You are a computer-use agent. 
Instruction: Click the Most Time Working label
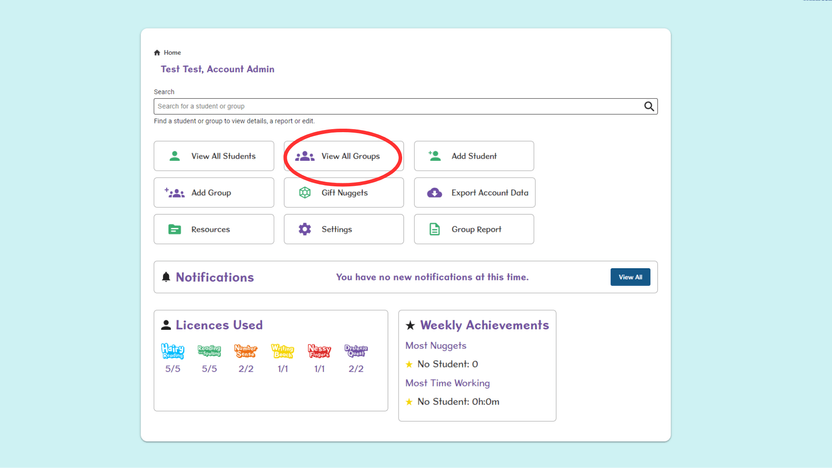[x=447, y=383]
